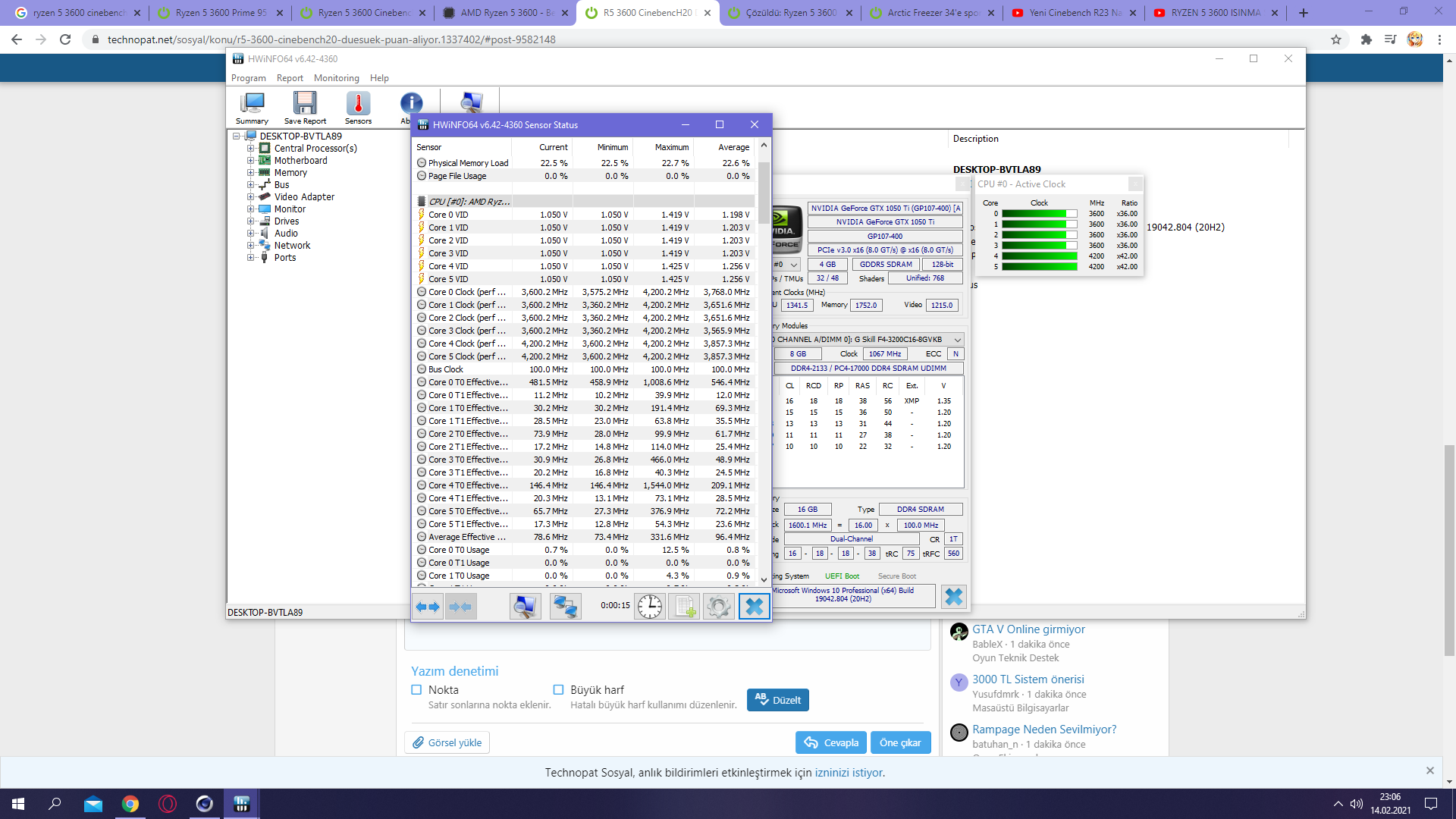Click the Cevapla reply button

[831, 742]
